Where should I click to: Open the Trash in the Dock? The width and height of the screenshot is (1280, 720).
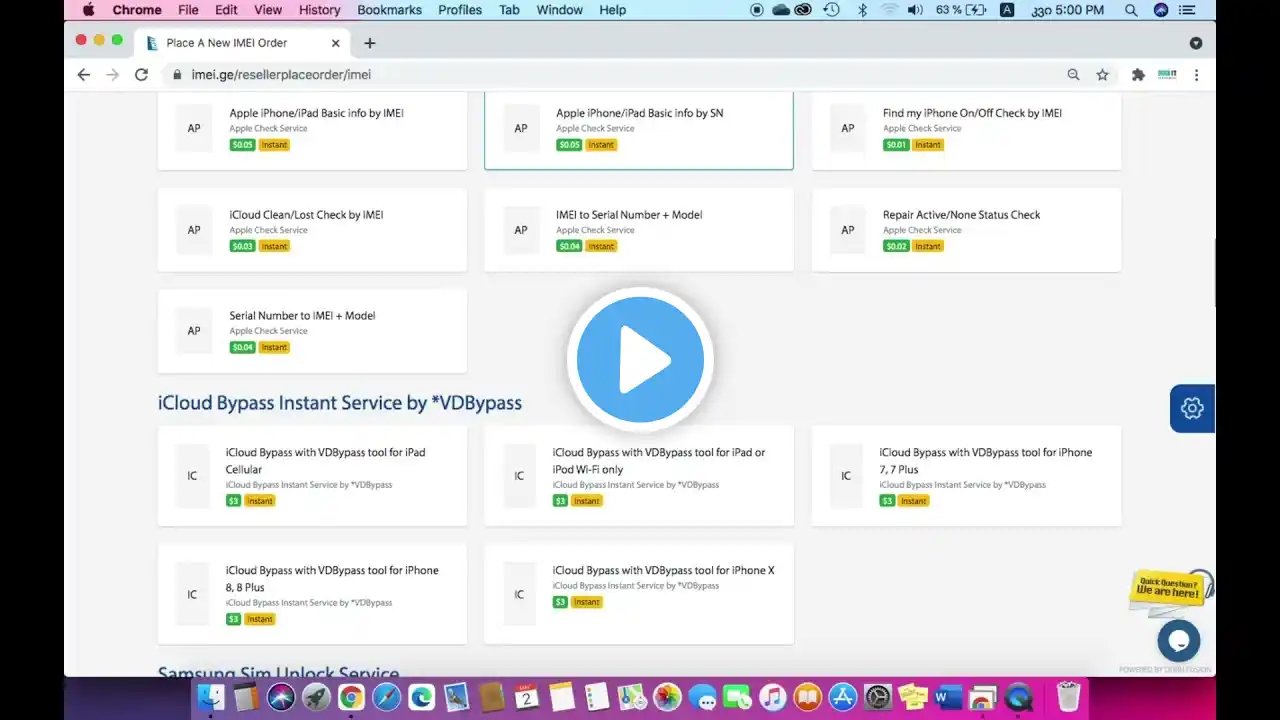pyautogui.click(x=1069, y=697)
